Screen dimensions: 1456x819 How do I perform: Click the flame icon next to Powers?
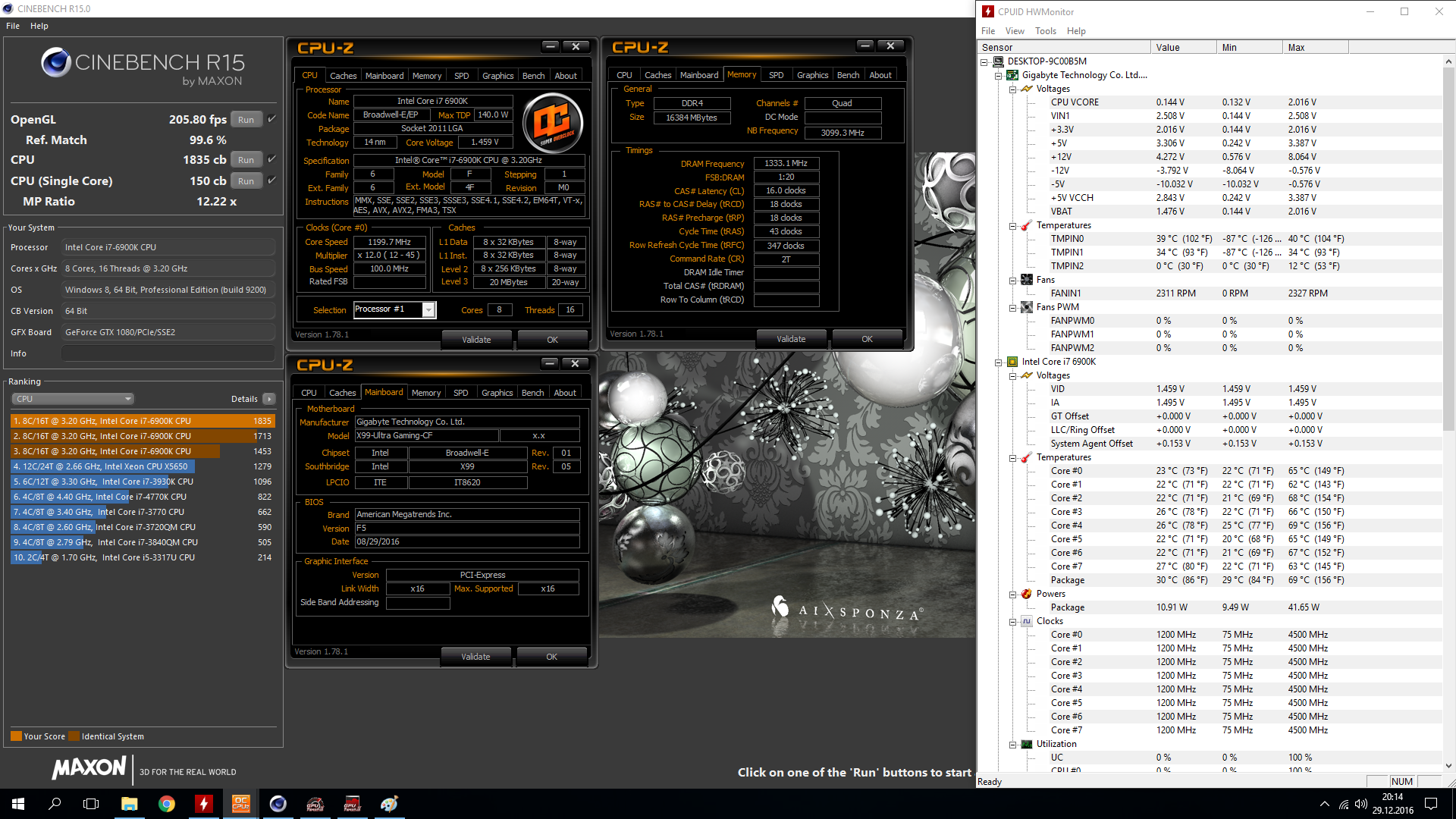(x=1027, y=594)
